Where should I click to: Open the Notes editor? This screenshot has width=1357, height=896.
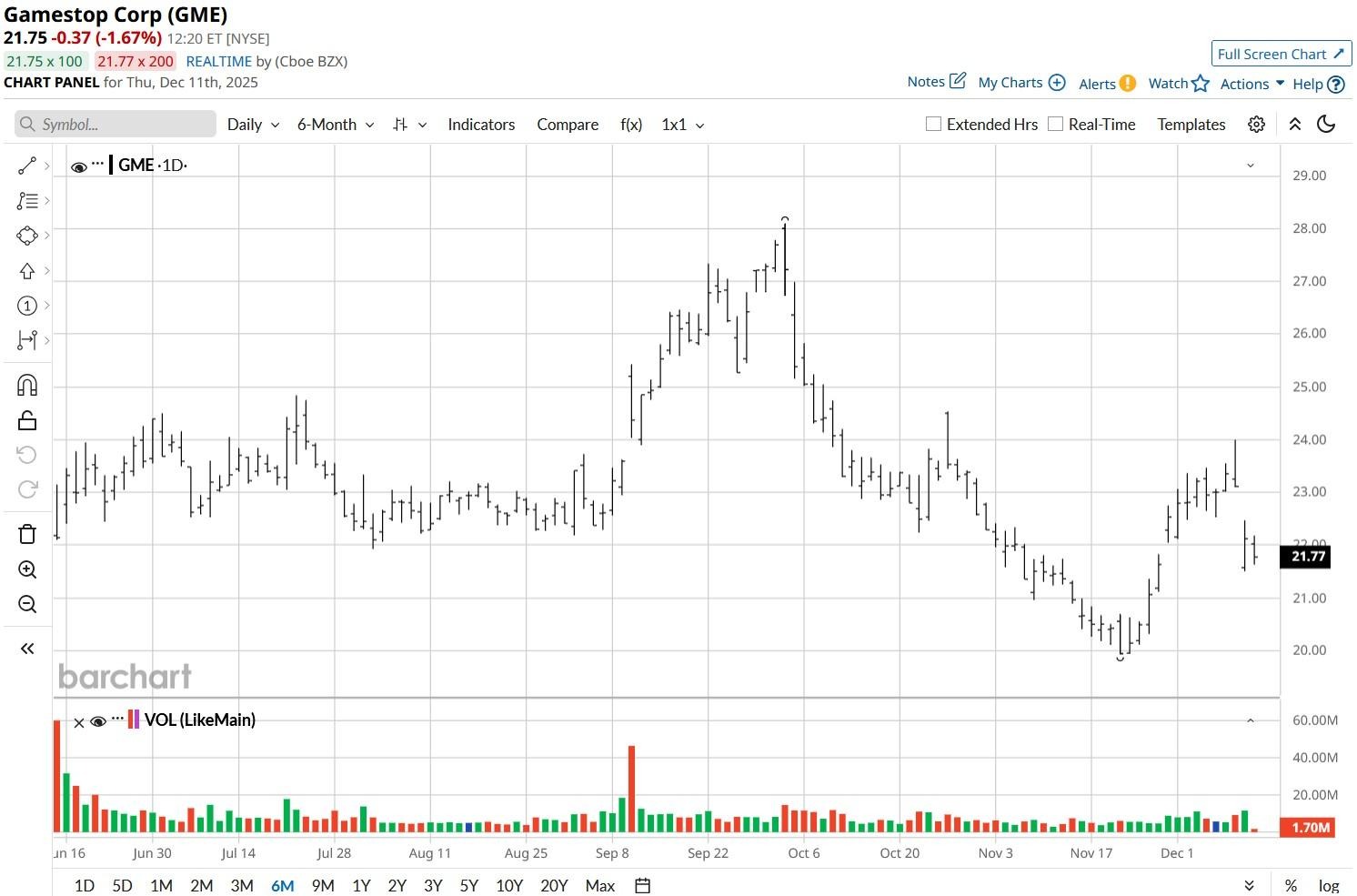936,82
